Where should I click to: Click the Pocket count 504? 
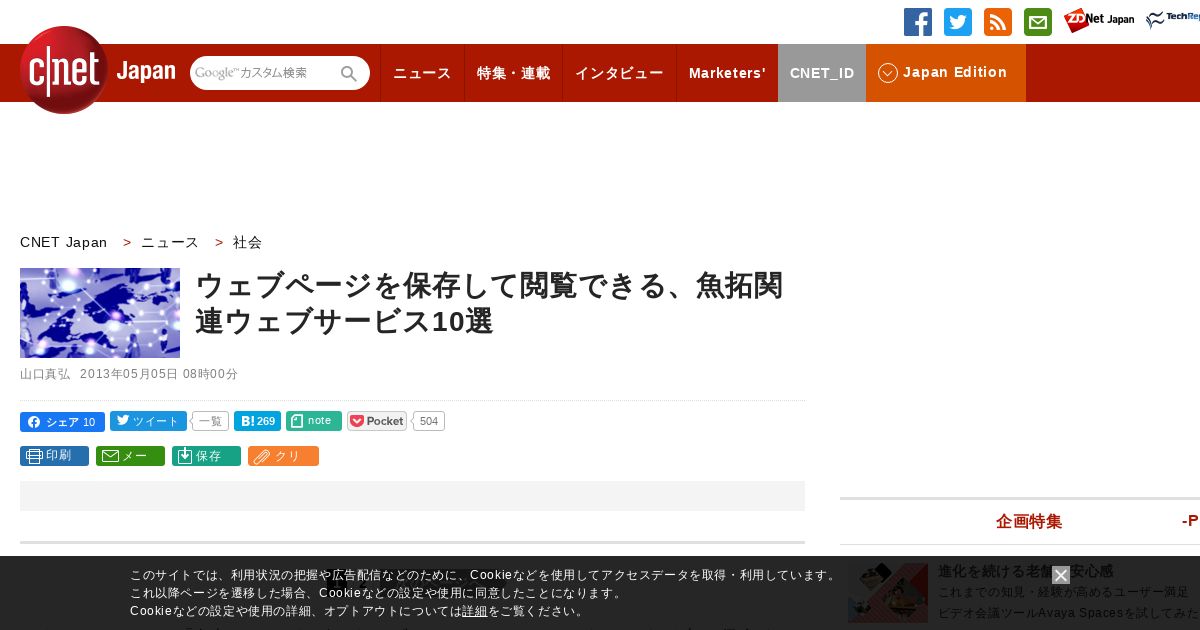coord(429,421)
